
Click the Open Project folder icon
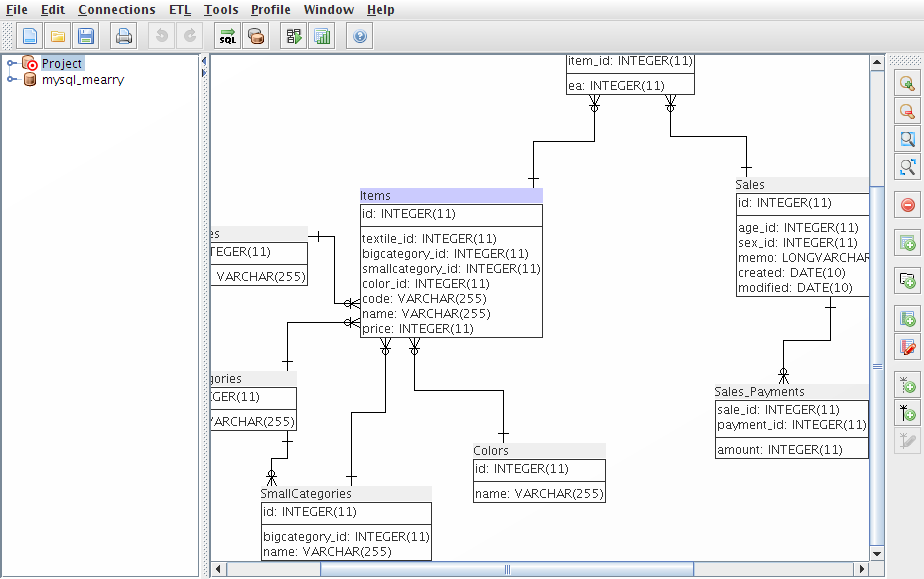coord(58,37)
